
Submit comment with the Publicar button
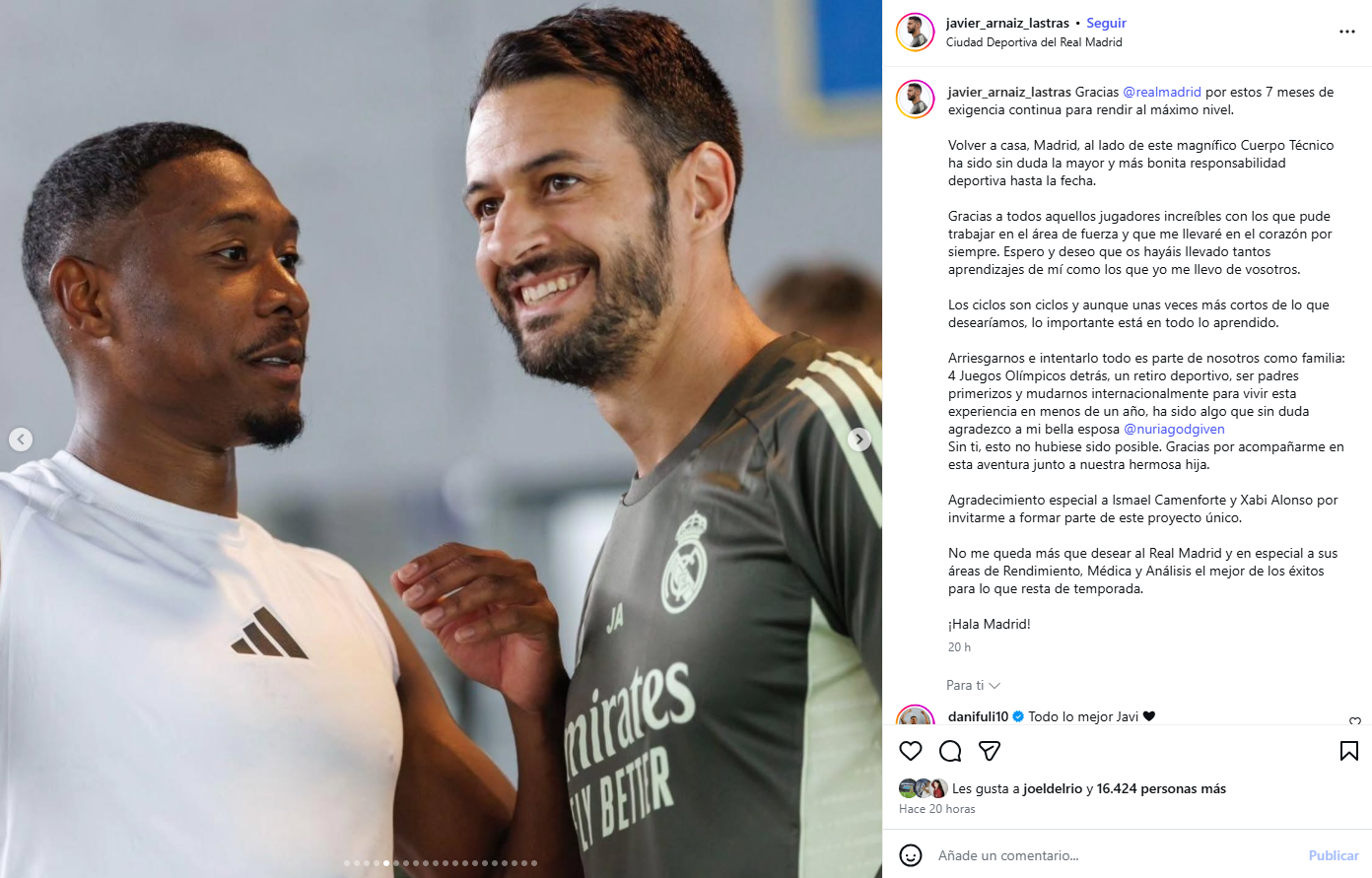click(x=1334, y=855)
